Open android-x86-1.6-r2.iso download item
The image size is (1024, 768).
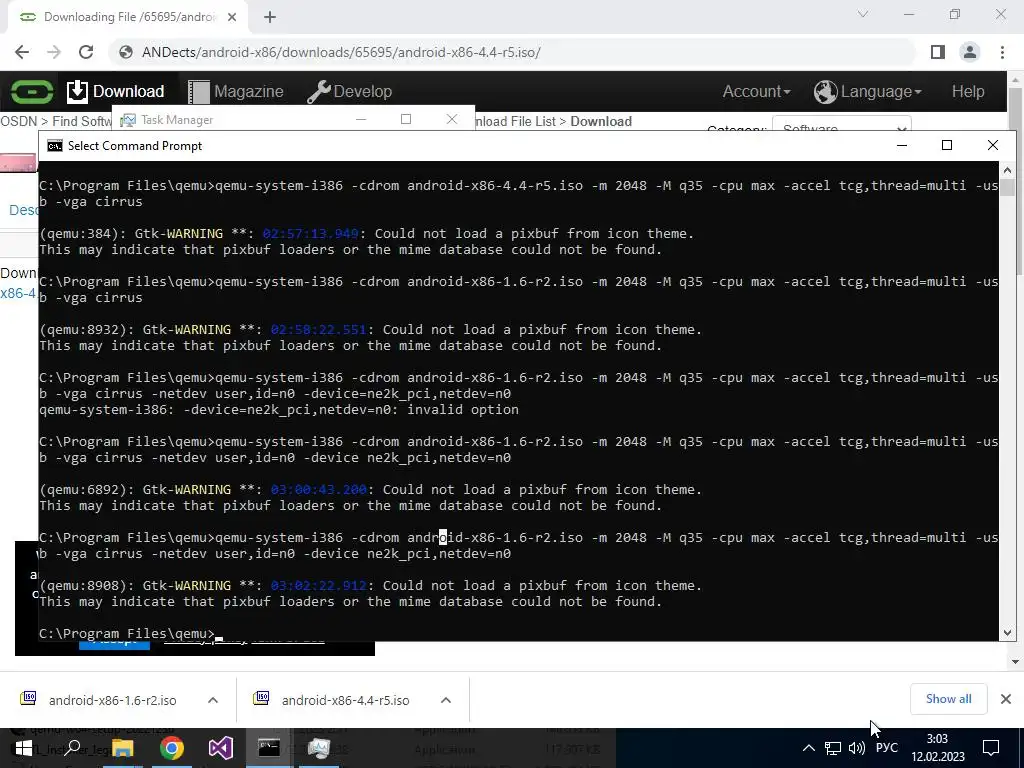point(112,700)
